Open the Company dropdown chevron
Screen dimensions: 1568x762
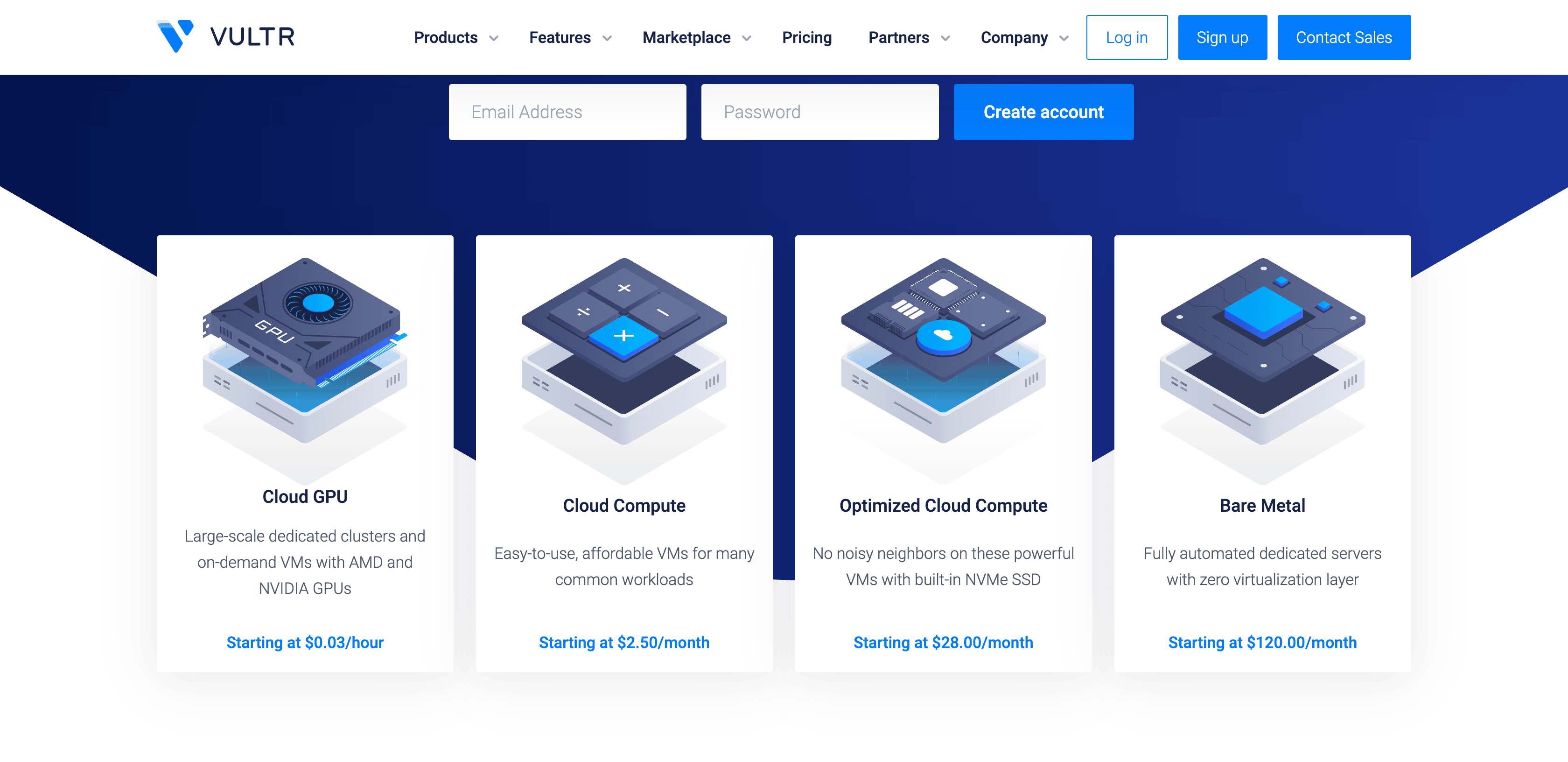click(x=1064, y=38)
